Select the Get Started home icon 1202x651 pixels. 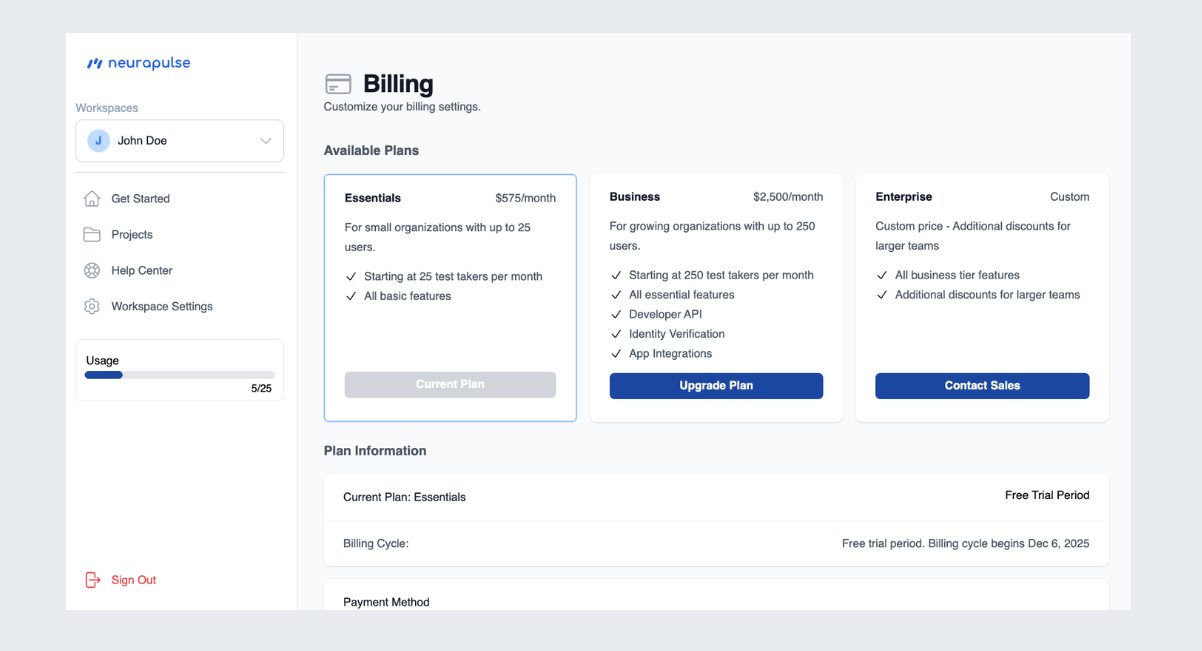click(91, 198)
